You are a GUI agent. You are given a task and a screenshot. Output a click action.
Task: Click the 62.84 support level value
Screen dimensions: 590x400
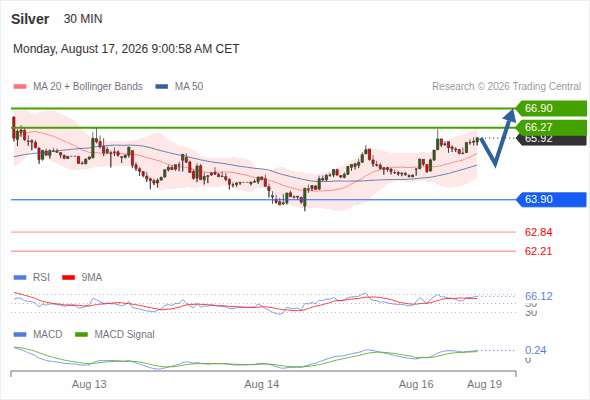coord(538,232)
